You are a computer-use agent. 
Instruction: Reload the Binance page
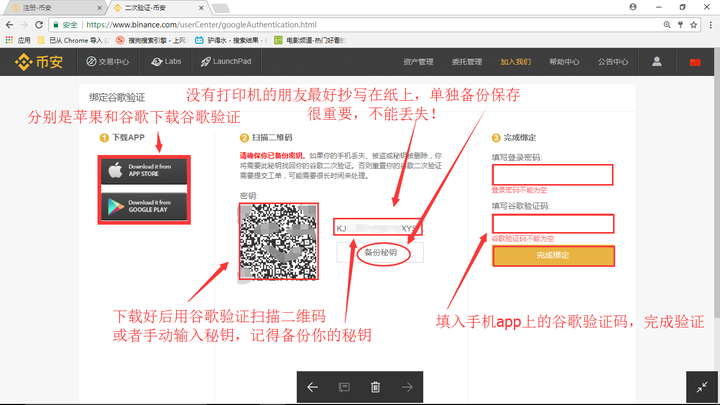[39, 25]
